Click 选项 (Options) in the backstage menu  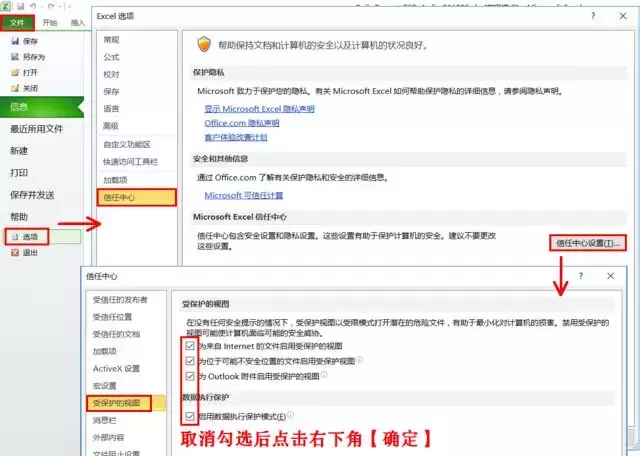point(27,237)
